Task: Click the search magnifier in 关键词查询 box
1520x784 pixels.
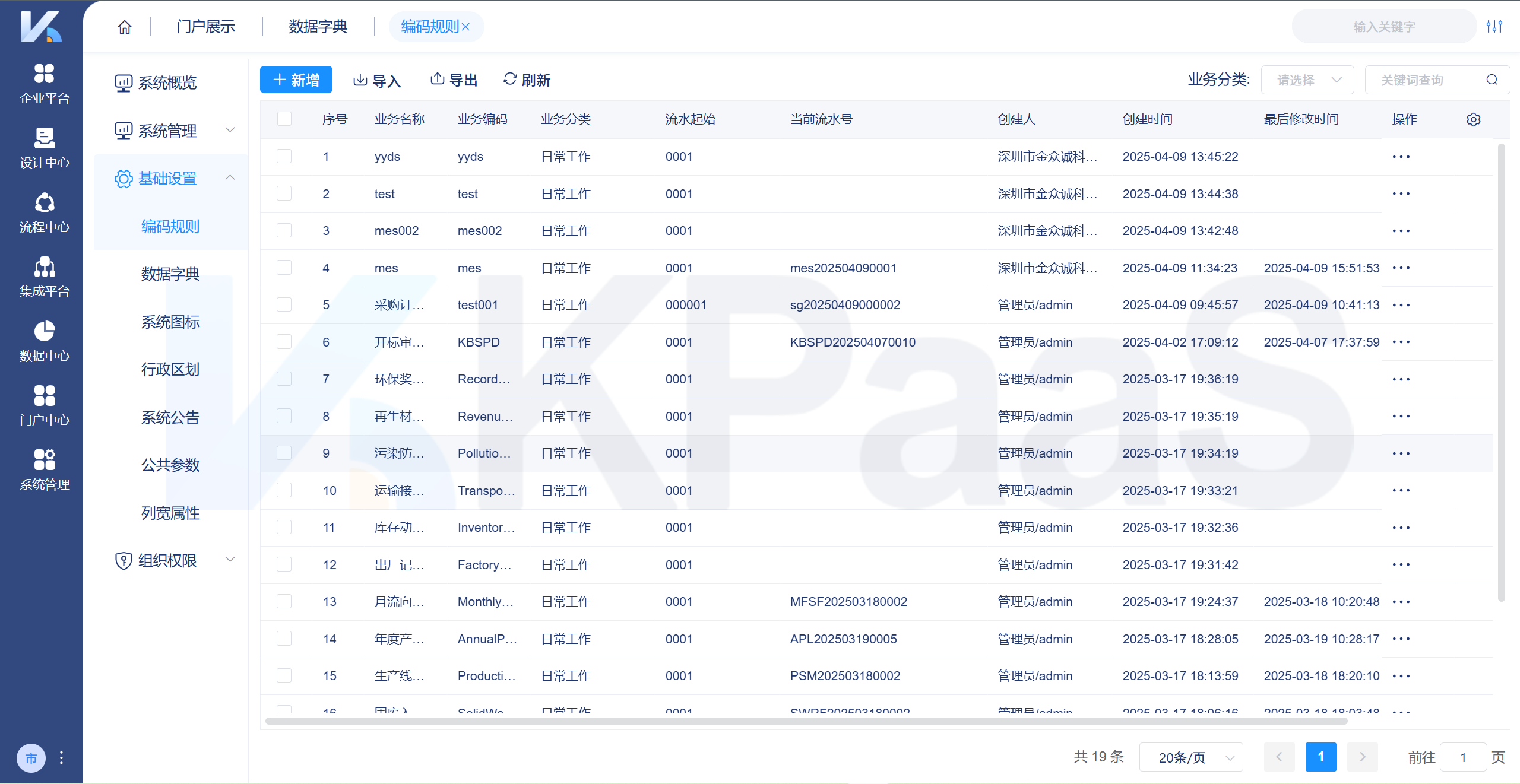Action: [1492, 80]
